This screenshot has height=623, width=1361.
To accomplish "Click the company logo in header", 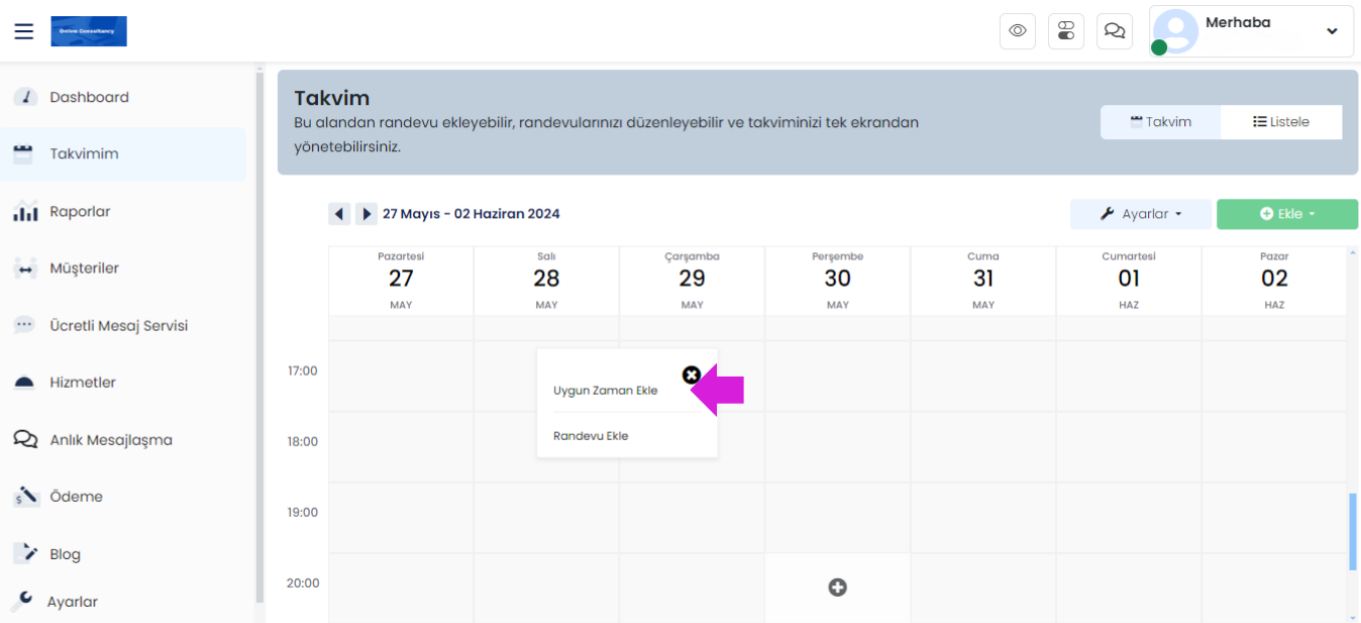I will tap(89, 31).
